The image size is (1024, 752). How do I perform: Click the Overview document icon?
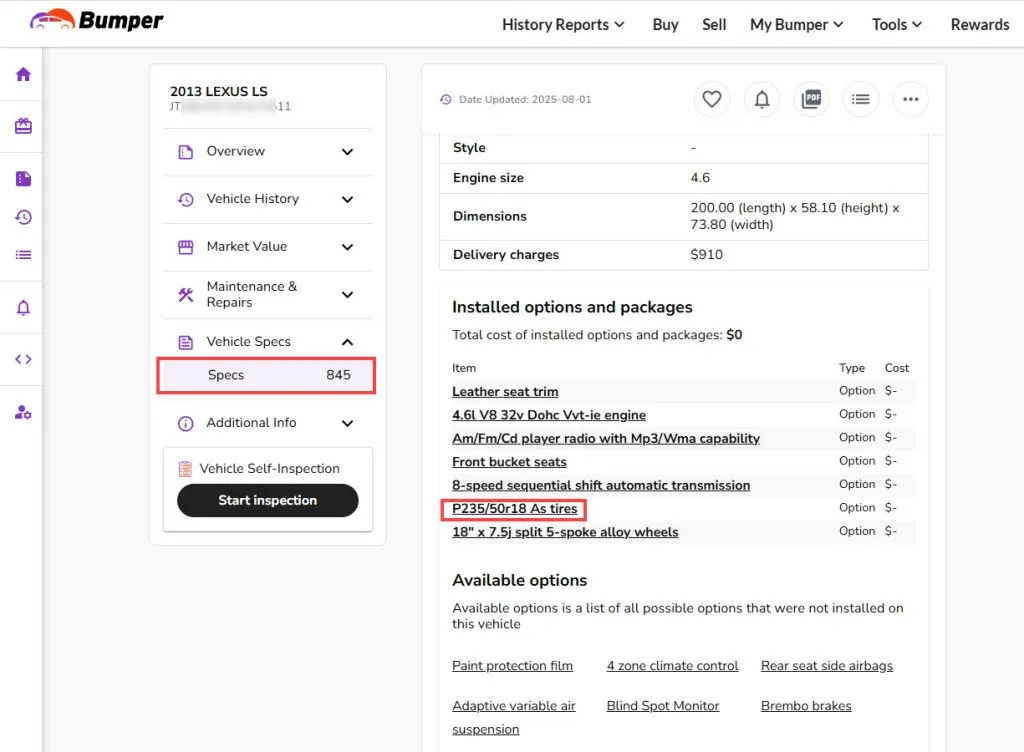click(x=185, y=152)
